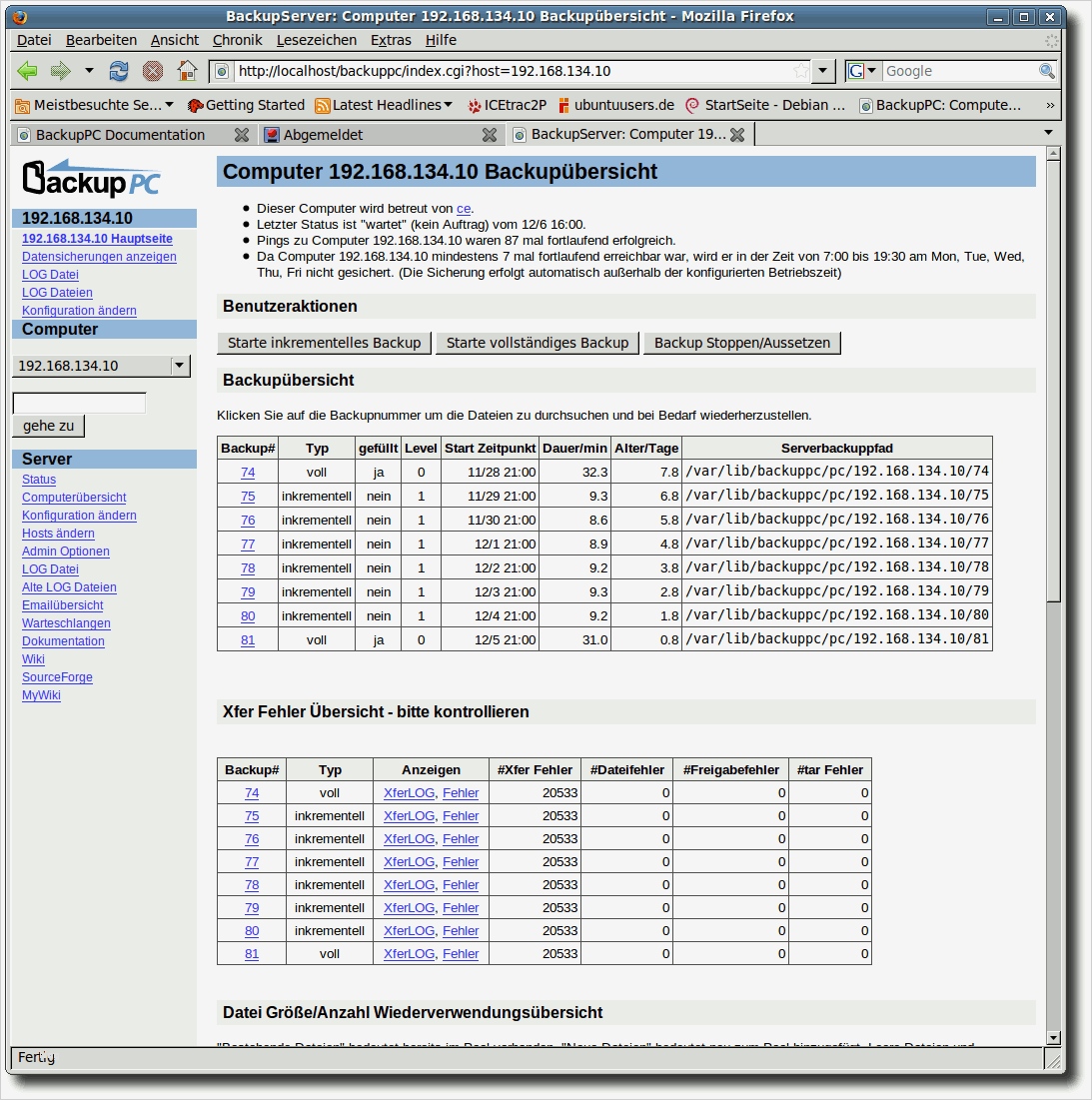
Task: Click Starte vollständiges Backup button
Action: pos(538,343)
